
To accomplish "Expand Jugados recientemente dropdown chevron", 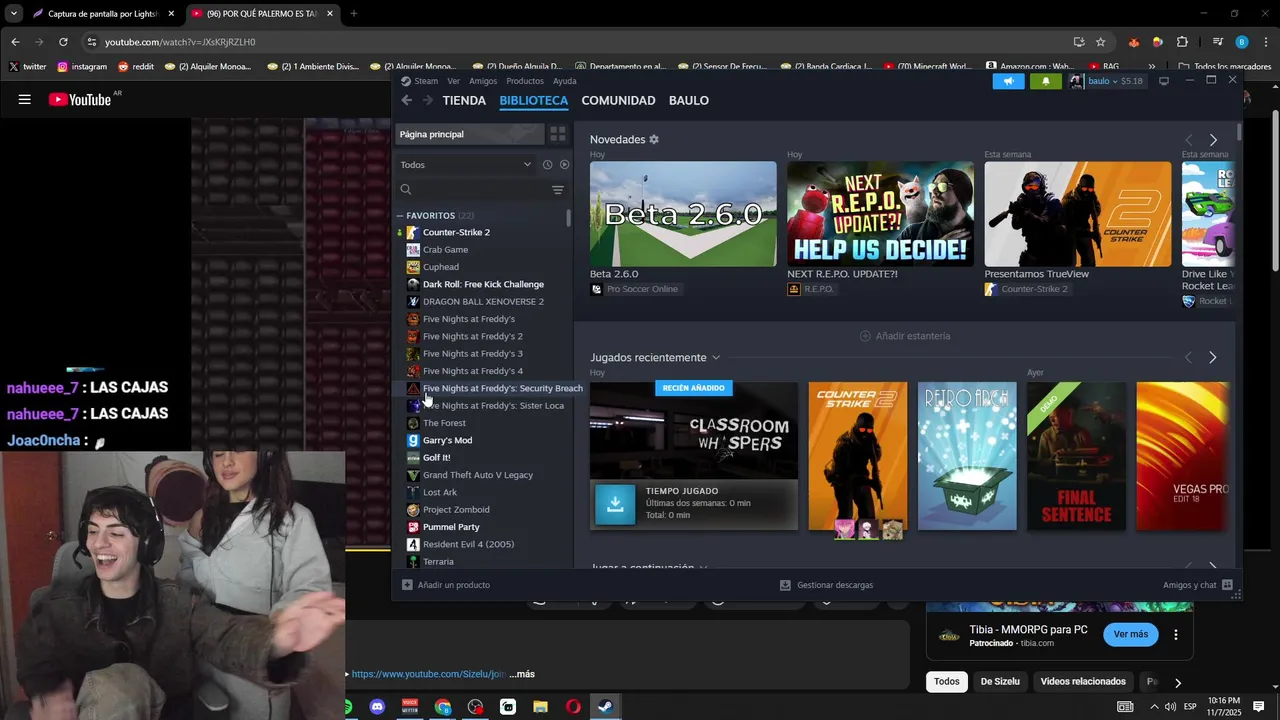I will point(716,358).
